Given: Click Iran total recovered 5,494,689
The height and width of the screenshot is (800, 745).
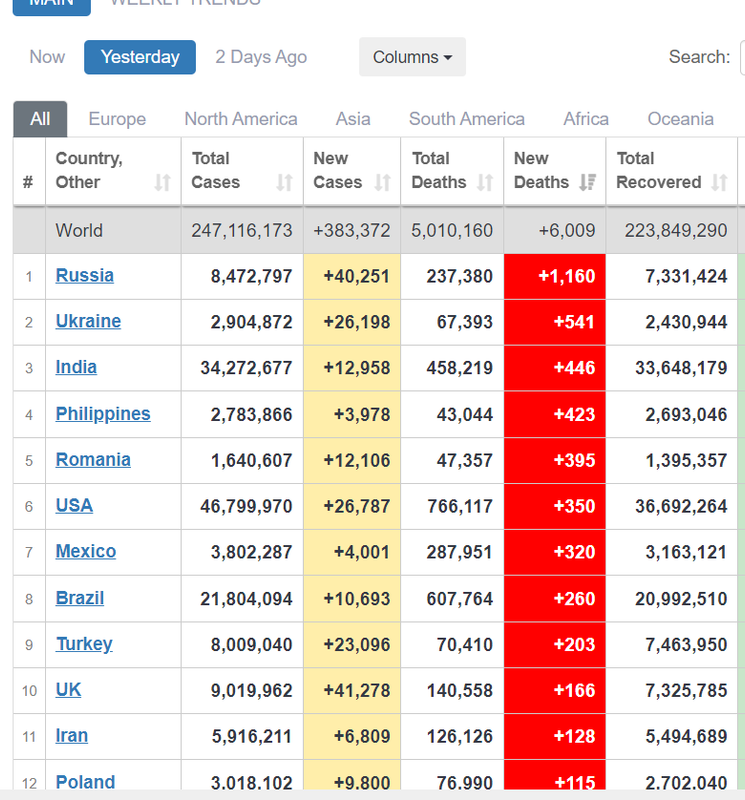Looking at the screenshot, I should click(x=686, y=736).
